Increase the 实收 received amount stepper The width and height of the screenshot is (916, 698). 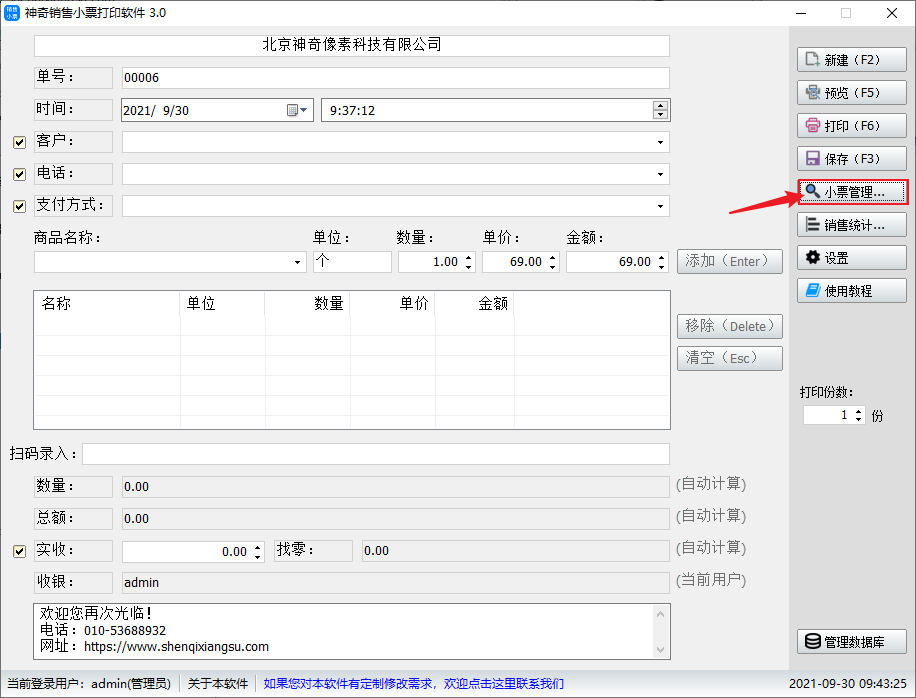coord(258,547)
